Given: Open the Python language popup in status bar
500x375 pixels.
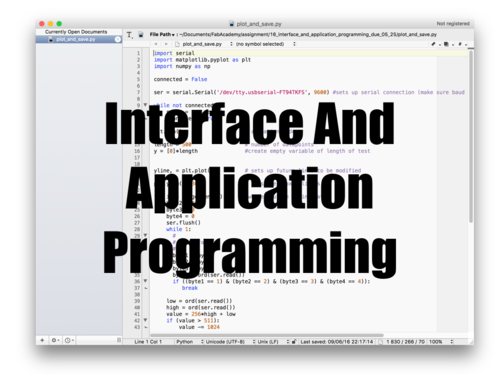Looking at the screenshot, I should [x=189, y=342].
